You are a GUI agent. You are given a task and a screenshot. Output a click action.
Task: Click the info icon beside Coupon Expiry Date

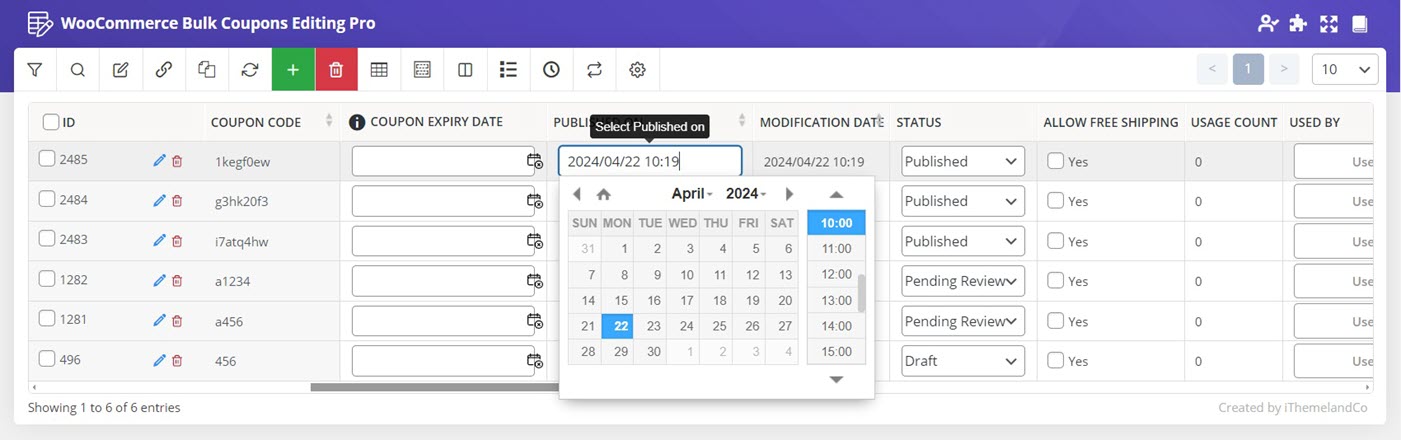pos(357,122)
